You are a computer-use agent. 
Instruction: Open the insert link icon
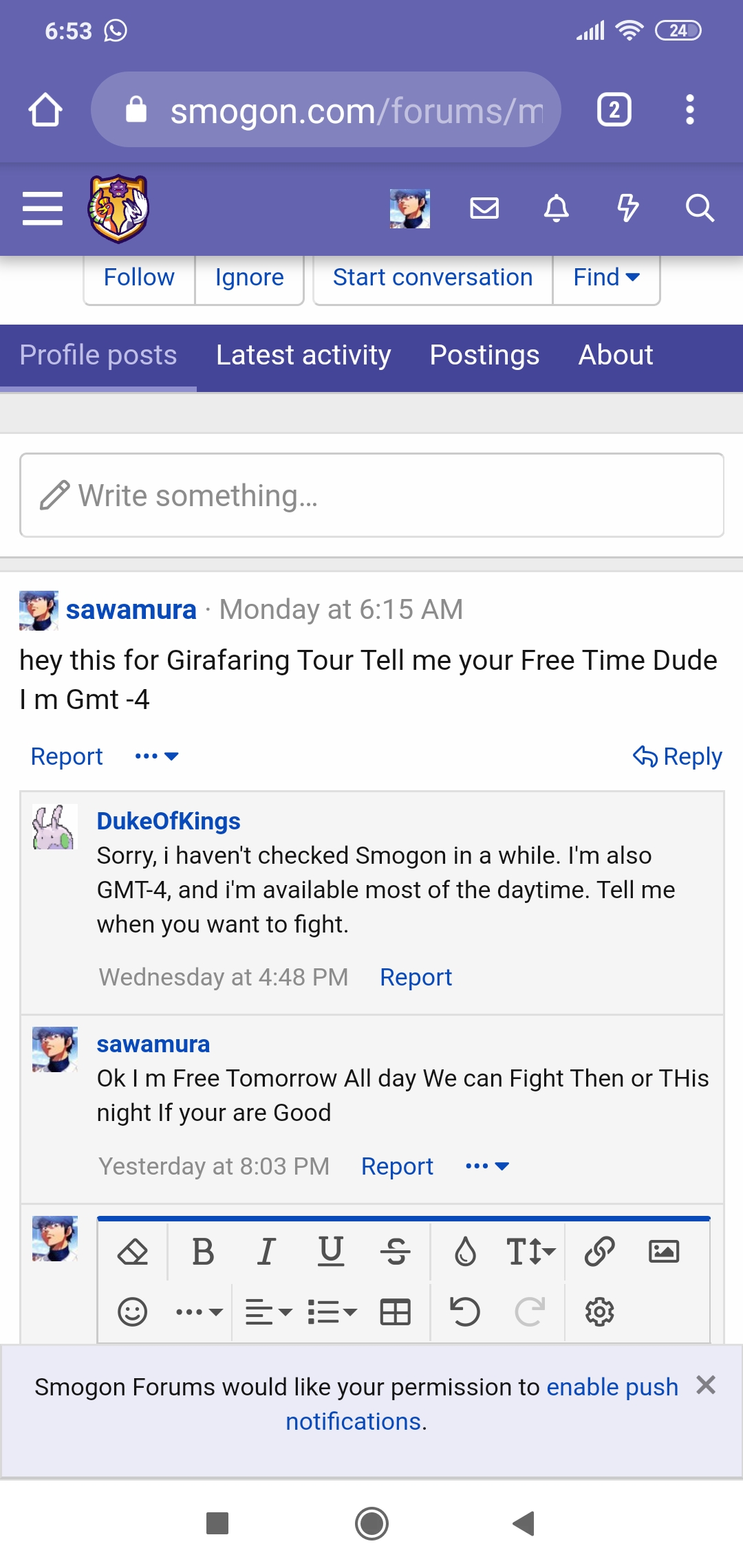pyautogui.click(x=599, y=1250)
